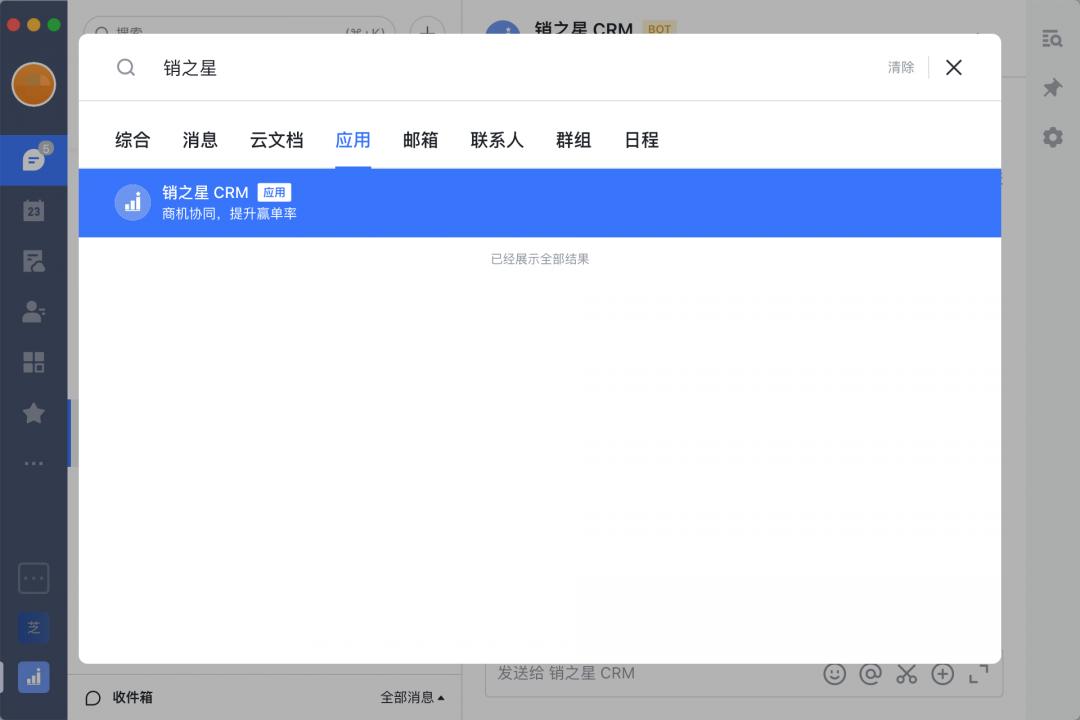Open the plus attachment icon in message bar

pos(943,674)
